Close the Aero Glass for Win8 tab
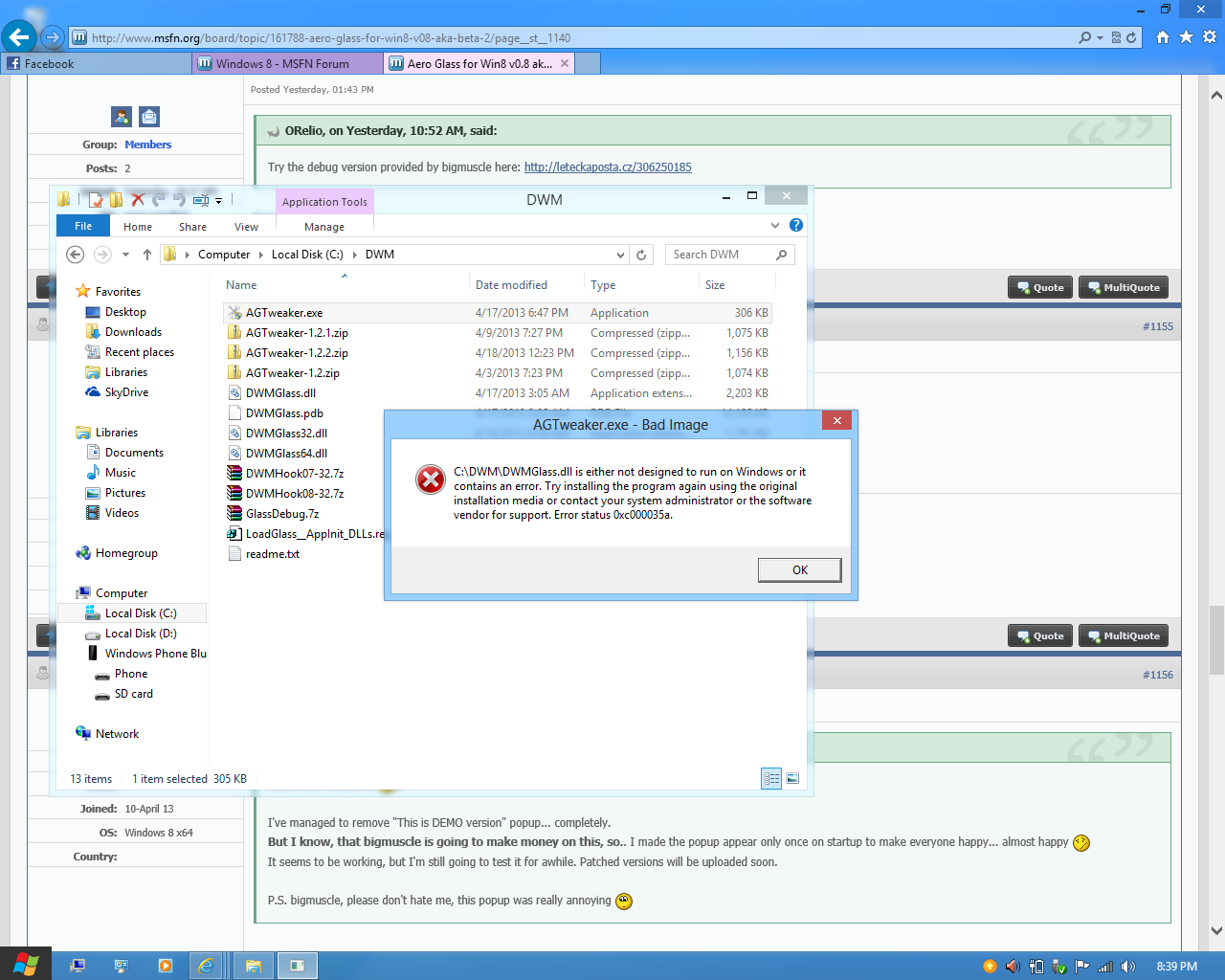Screen dimensions: 1225x980 tap(565, 63)
